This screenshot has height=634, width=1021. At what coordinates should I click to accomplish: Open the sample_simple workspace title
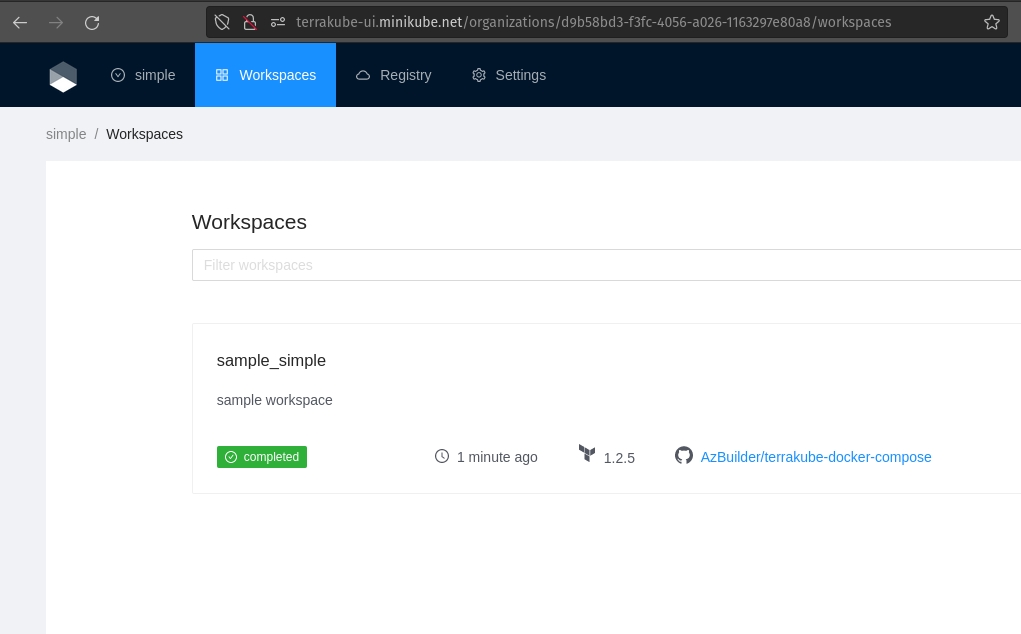pos(271,360)
